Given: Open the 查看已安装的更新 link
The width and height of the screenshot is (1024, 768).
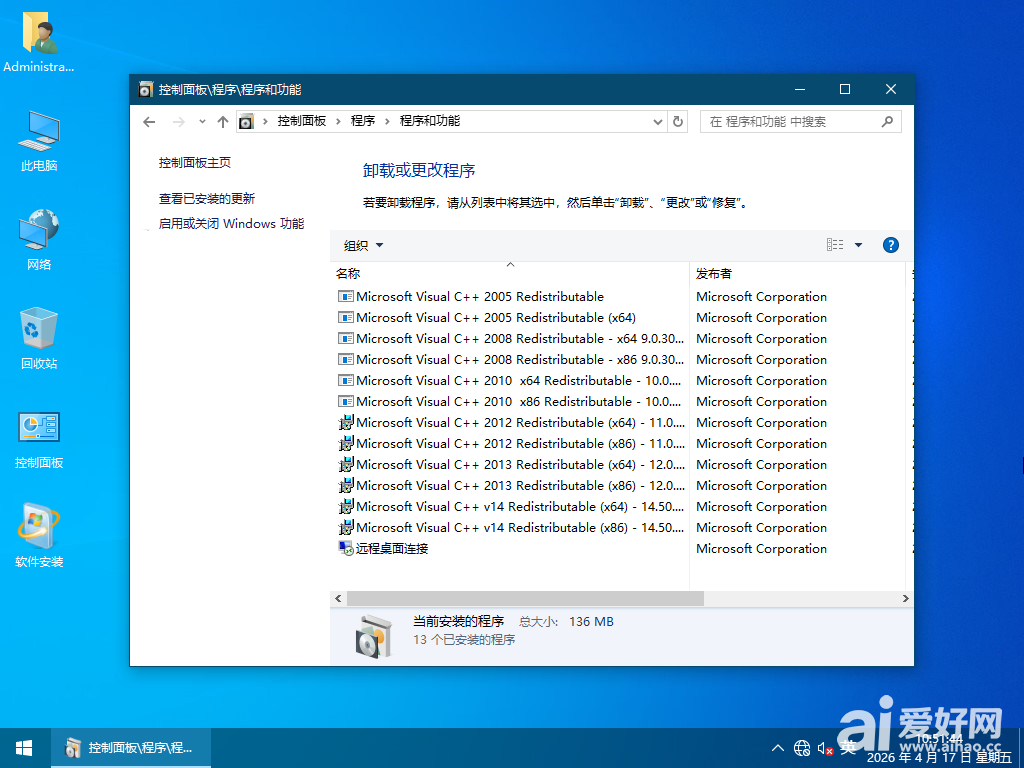Looking at the screenshot, I should (x=206, y=199).
